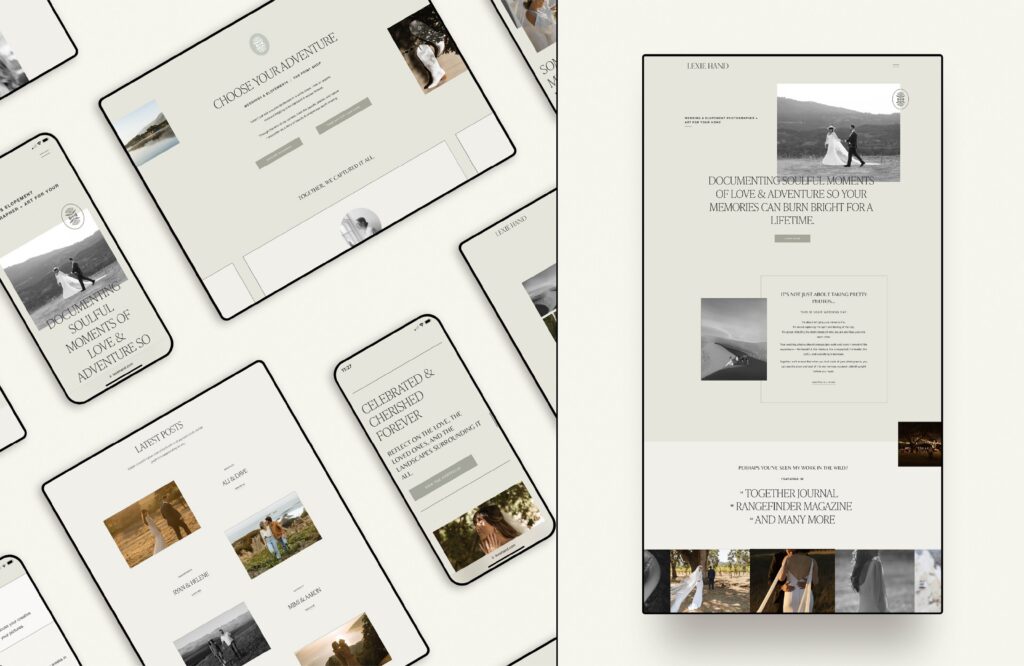The height and width of the screenshot is (666, 1024).
Task: Click the couple under tree gallery photo
Action: [708, 580]
